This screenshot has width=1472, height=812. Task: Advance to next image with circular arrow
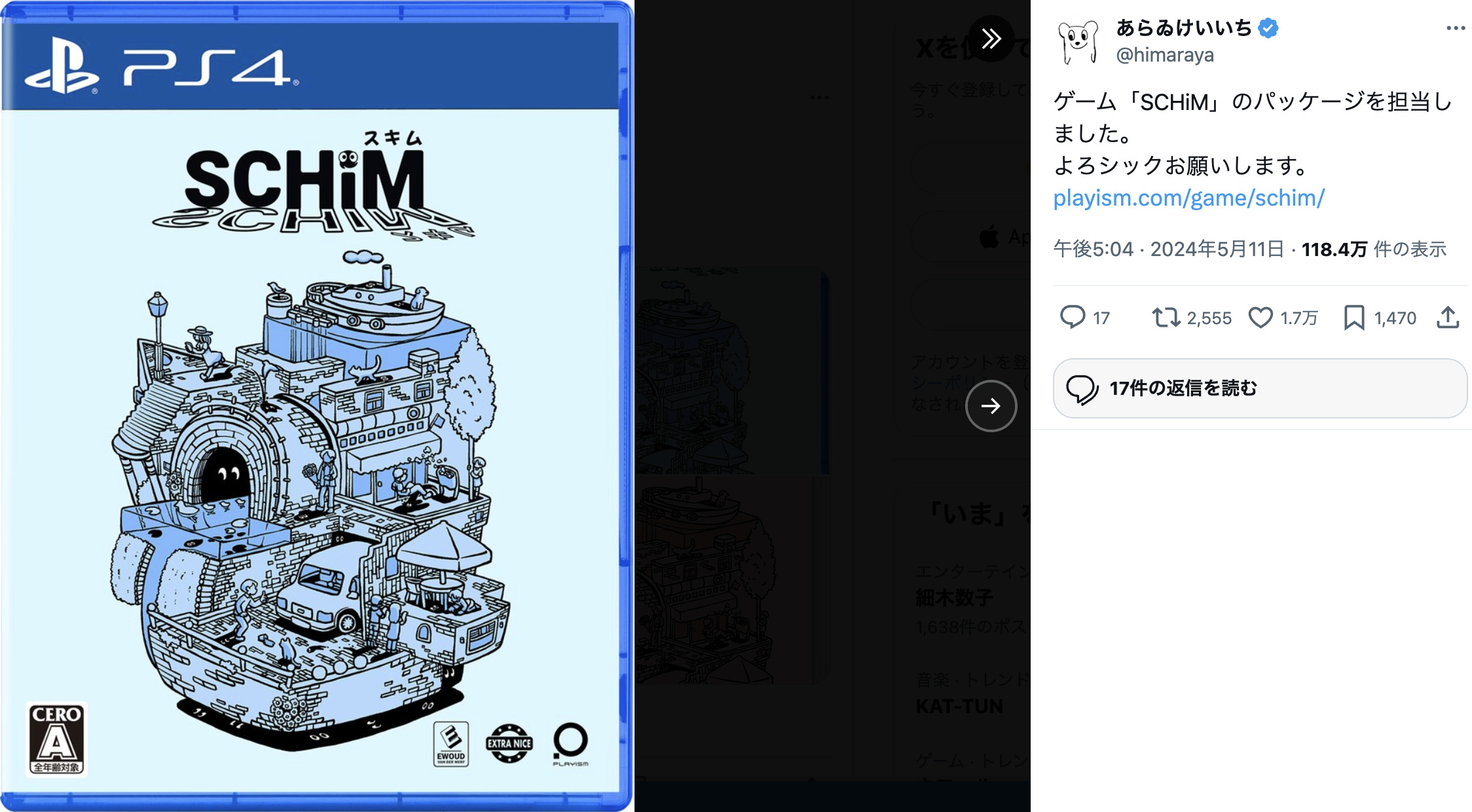pyautogui.click(x=992, y=406)
